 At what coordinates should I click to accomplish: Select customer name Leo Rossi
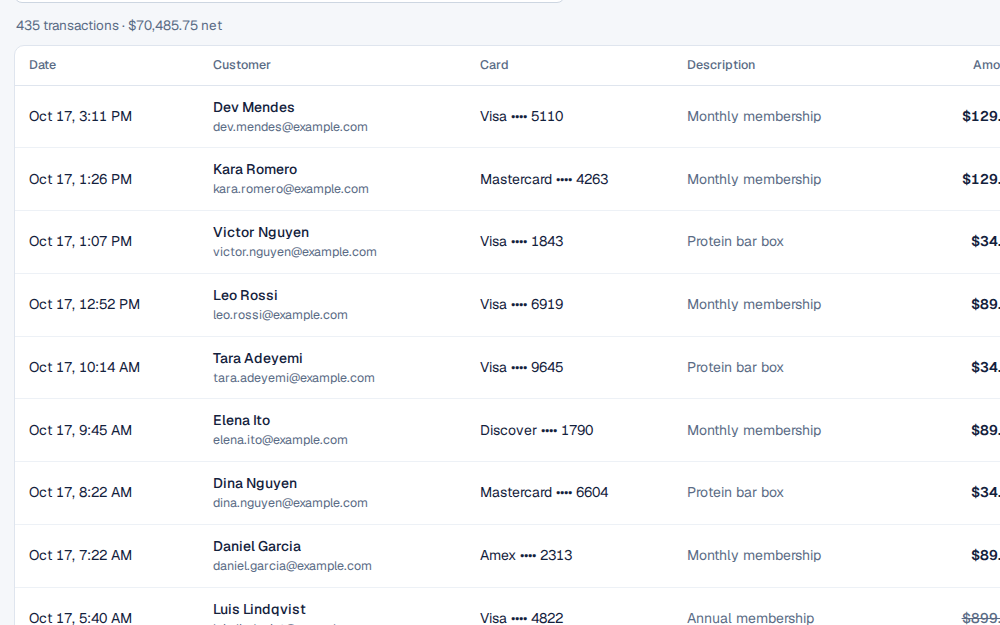pos(246,295)
